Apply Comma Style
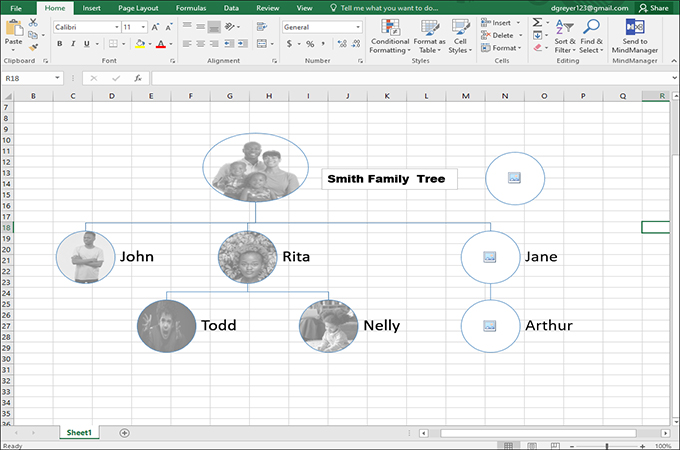Screen dimensions: 680x450 pos(324,44)
